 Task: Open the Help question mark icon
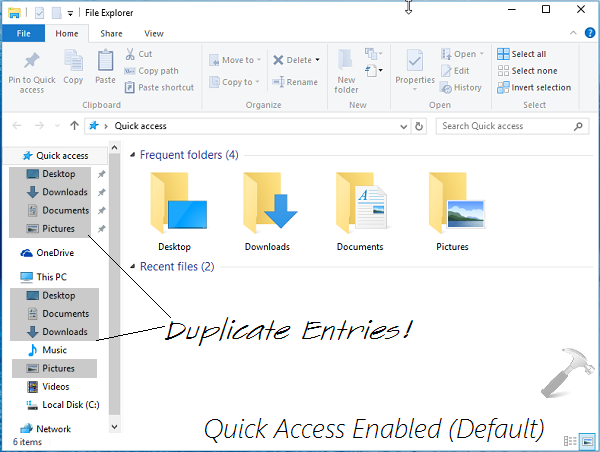coord(590,33)
